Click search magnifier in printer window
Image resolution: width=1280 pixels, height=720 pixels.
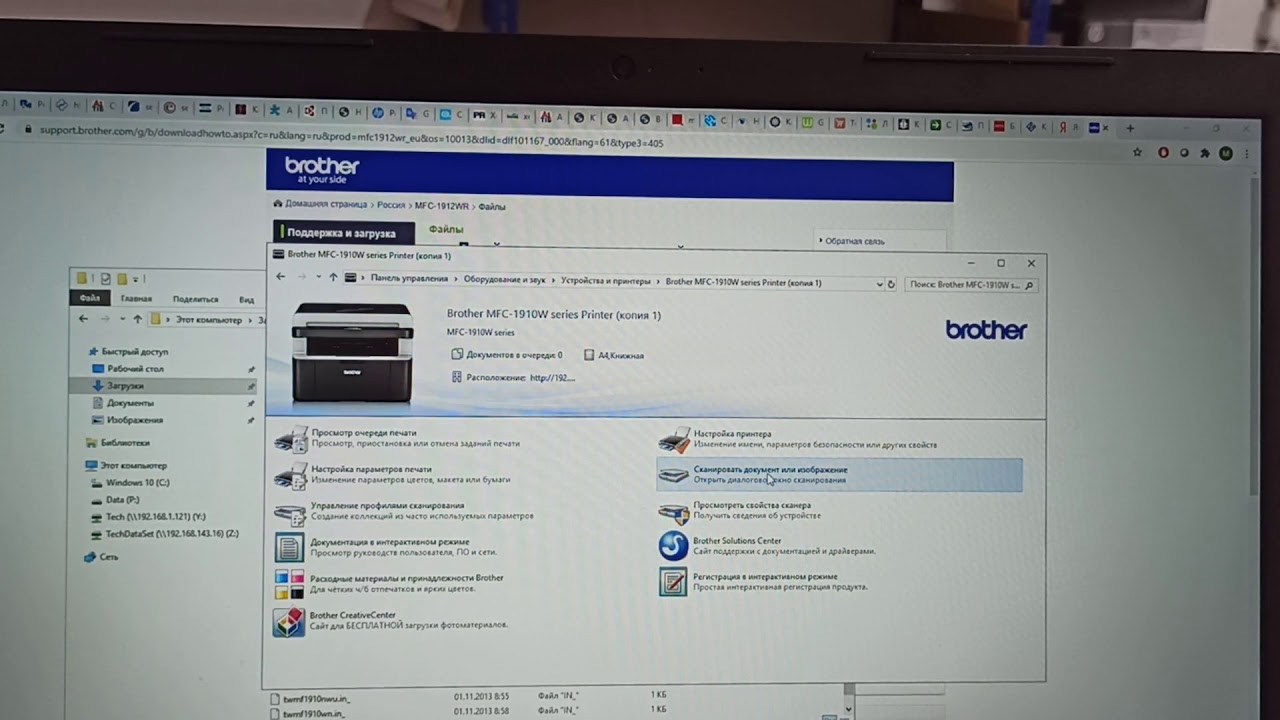1029,285
